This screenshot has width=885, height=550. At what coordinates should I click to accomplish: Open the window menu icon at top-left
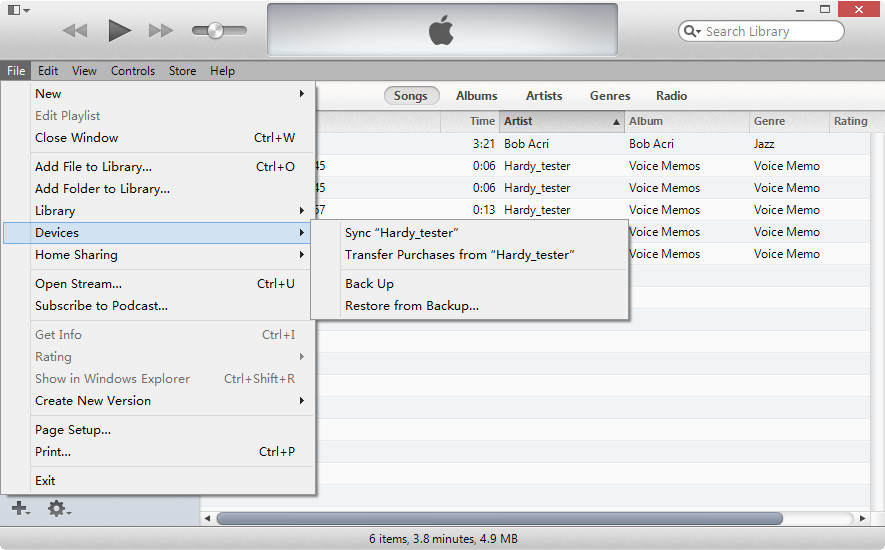click(x=19, y=10)
